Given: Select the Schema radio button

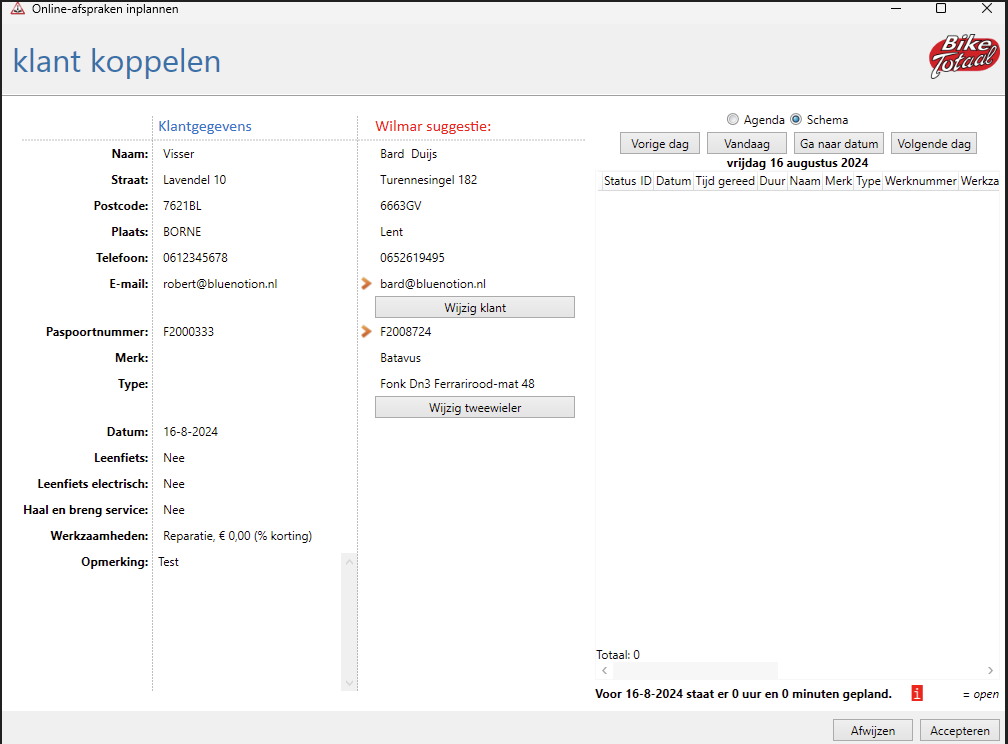Looking at the screenshot, I should coord(797,120).
